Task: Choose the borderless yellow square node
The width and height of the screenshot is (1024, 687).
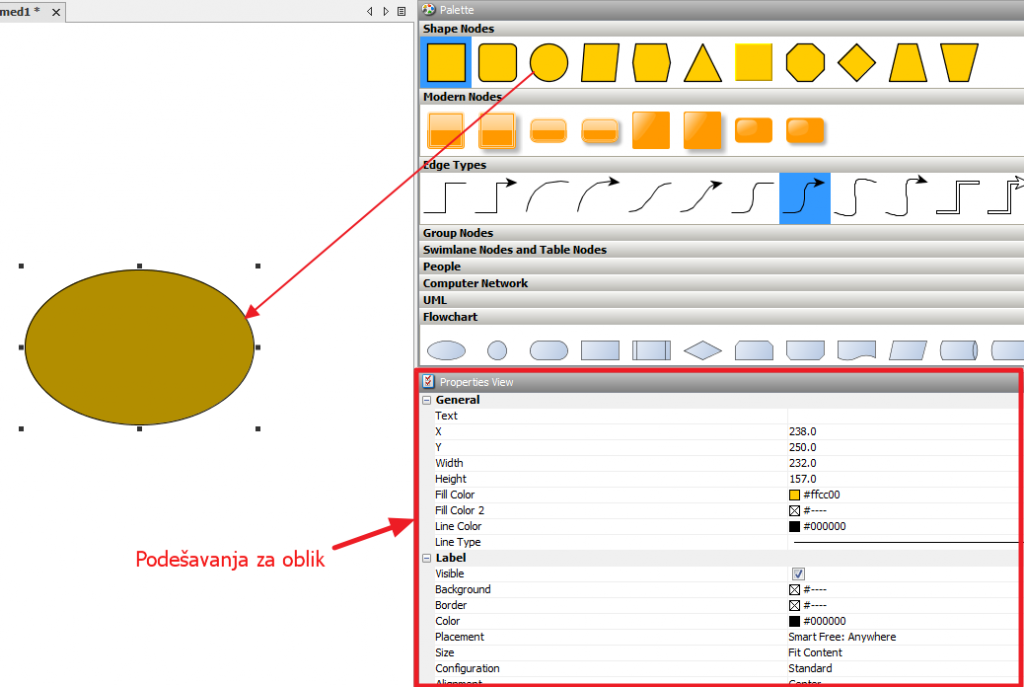Action: [754, 62]
